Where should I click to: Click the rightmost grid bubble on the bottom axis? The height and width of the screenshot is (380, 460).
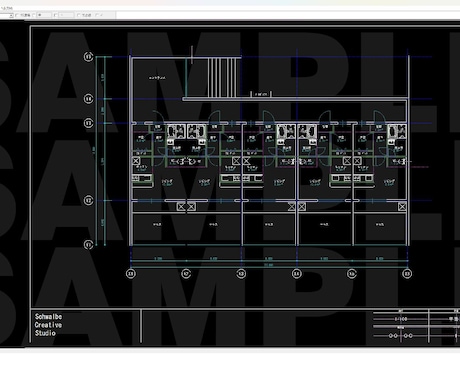pos(407,274)
